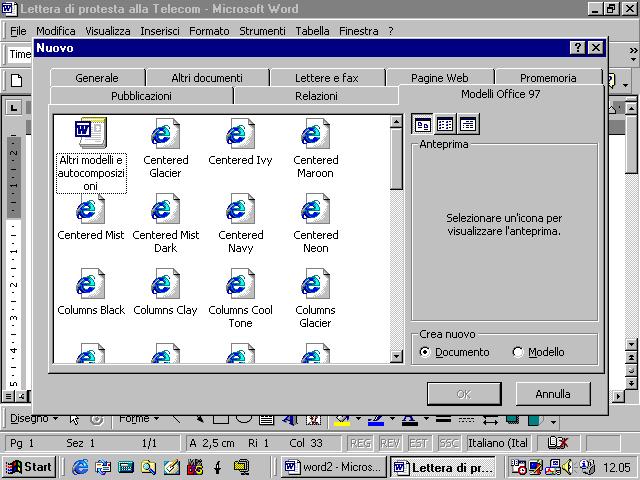Click the Lettera di pr... taskbar button
This screenshot has width=640, height=480.
tap(445, 467)
